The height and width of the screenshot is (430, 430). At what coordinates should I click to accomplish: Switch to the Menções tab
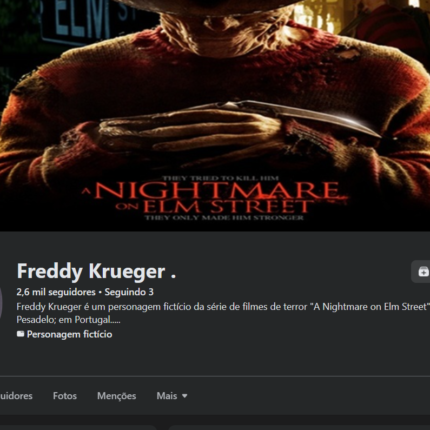pos(117,396)
